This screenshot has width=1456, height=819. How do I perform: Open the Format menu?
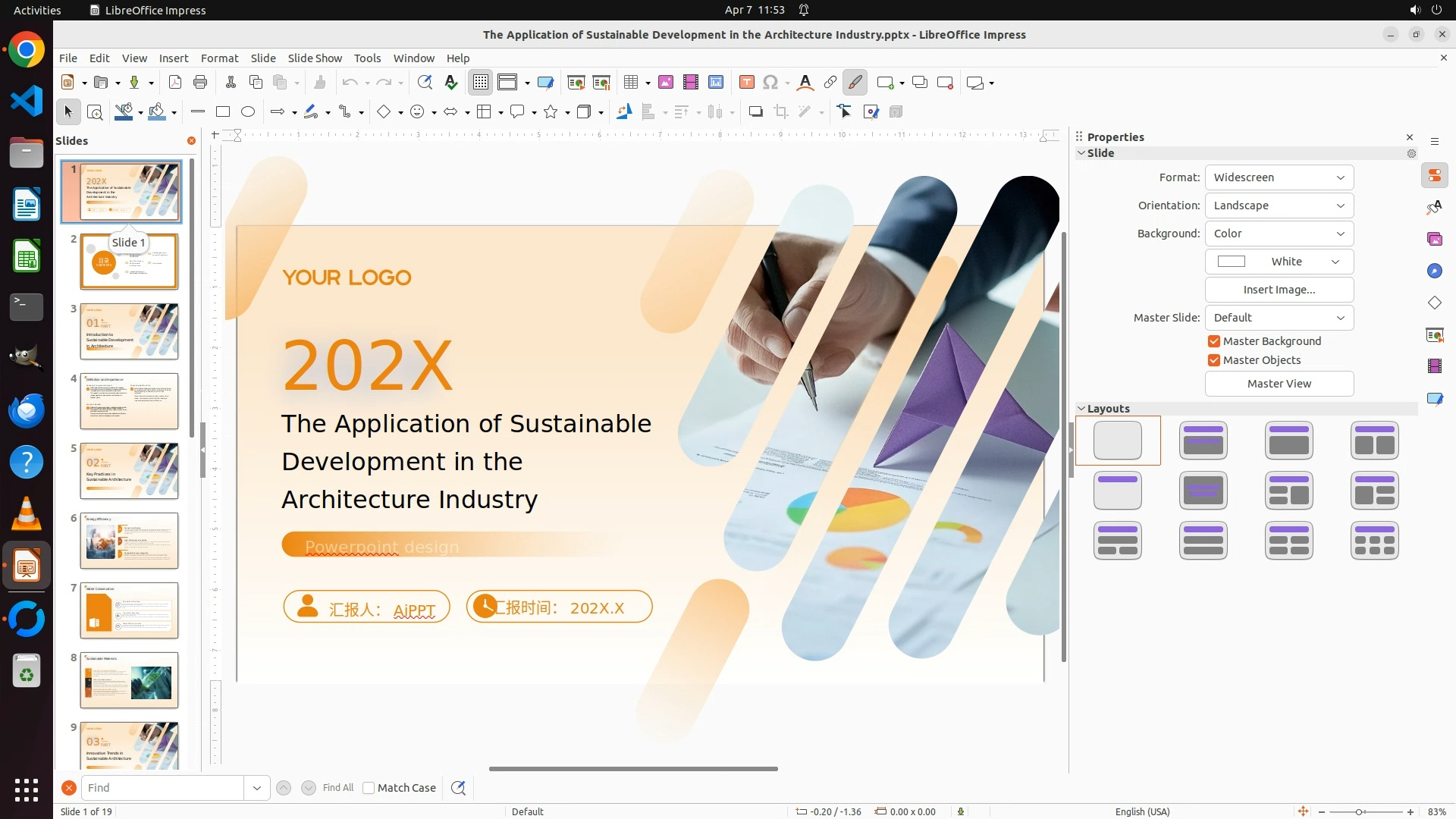[219, 58]
